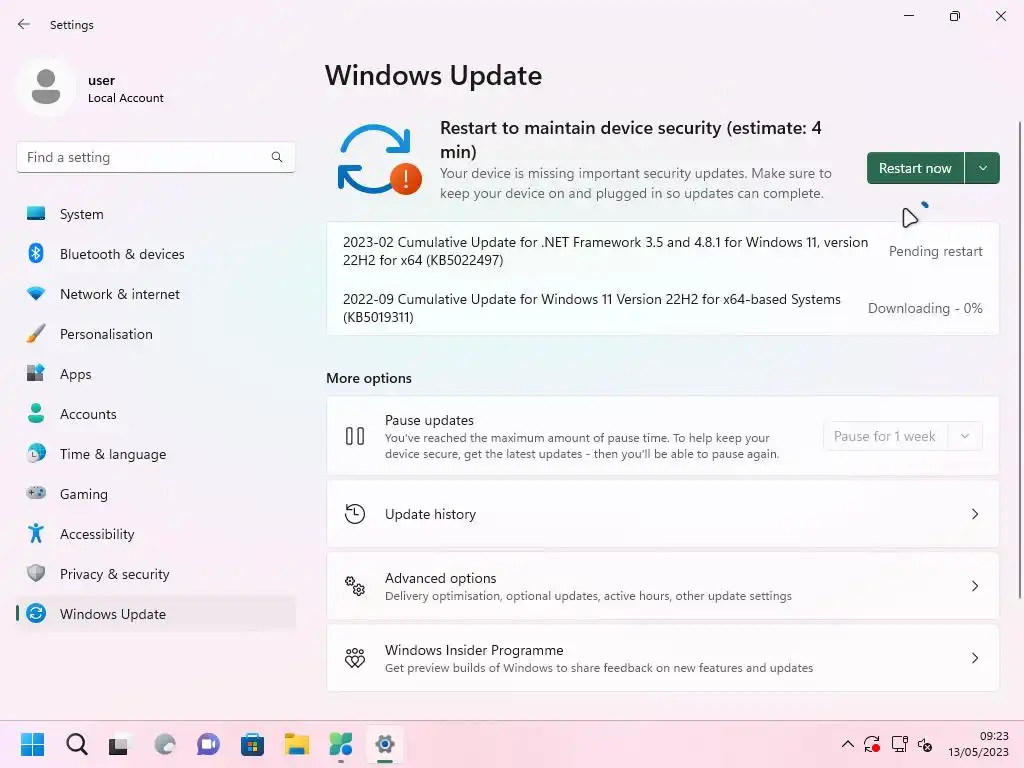
Task: Click the update status warning icon
Action: coord(379,159)
